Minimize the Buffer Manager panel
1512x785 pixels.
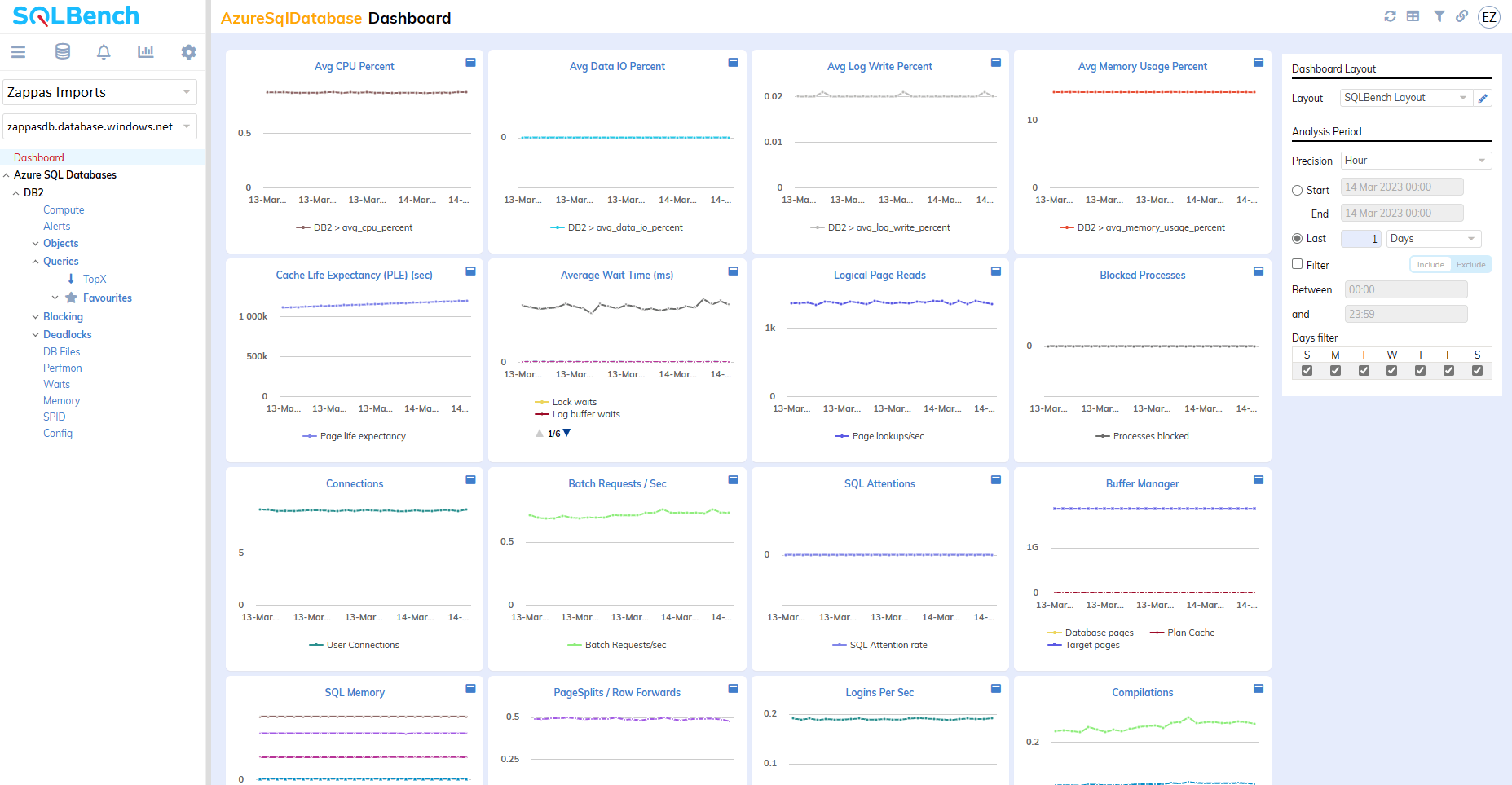pos(1259,480)
